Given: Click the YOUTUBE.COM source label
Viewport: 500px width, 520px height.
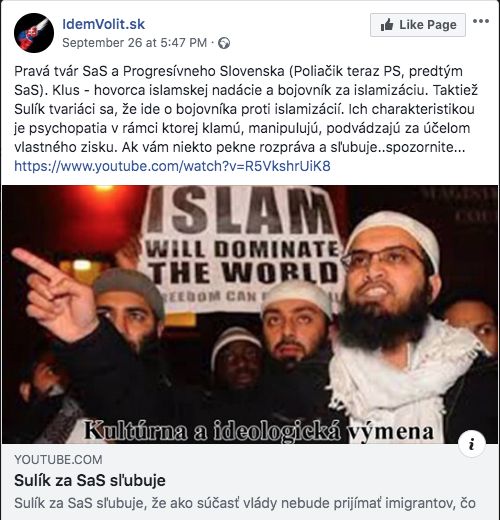Looking at the screenshot, I should (58, 460).
